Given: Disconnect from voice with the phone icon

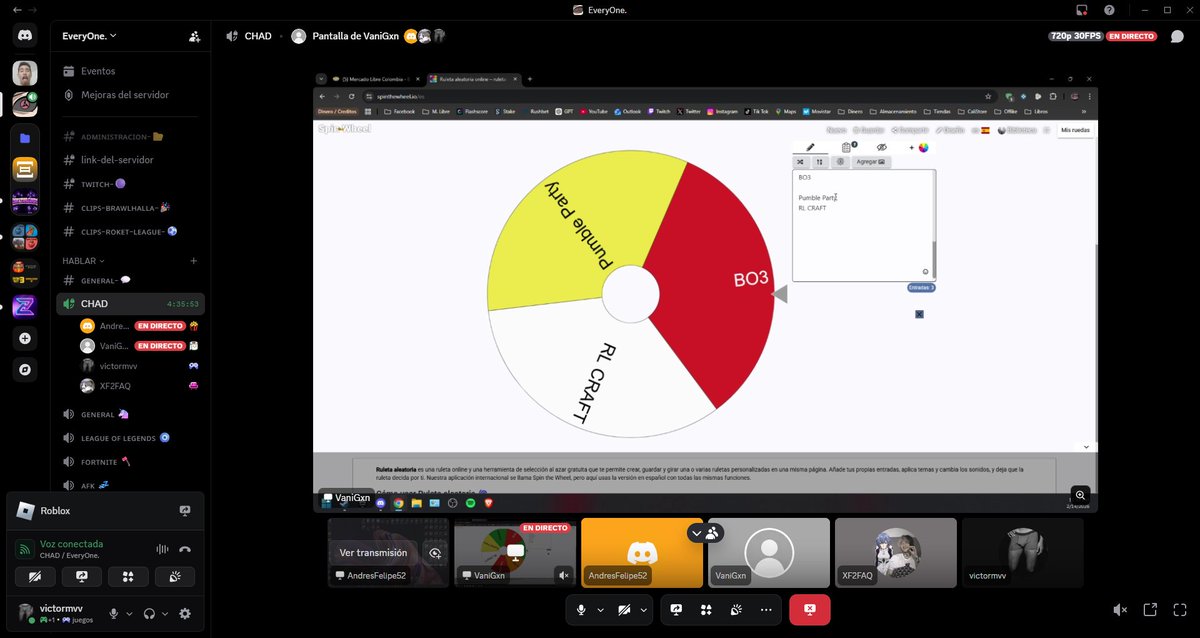Looking at the screenshot, I should [185, 549].
